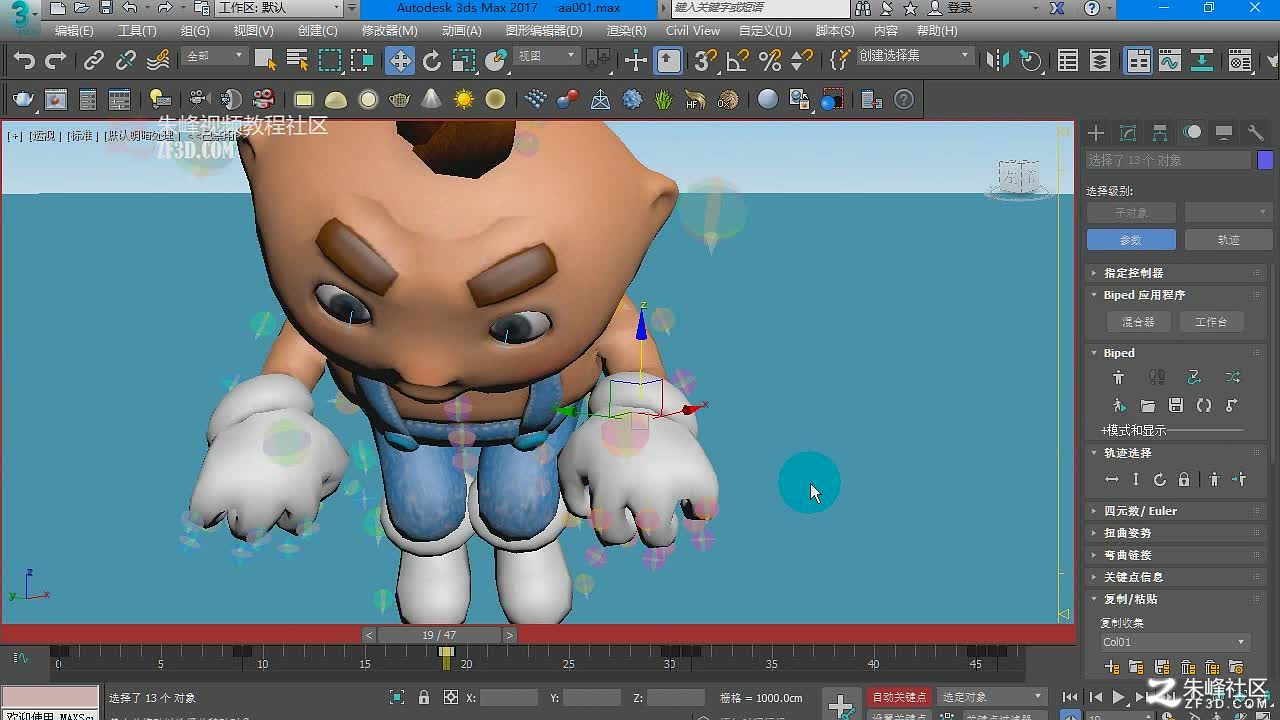Click the yellow Sun light icon
The image size is (1280, 720).
(x=464, y=99)
